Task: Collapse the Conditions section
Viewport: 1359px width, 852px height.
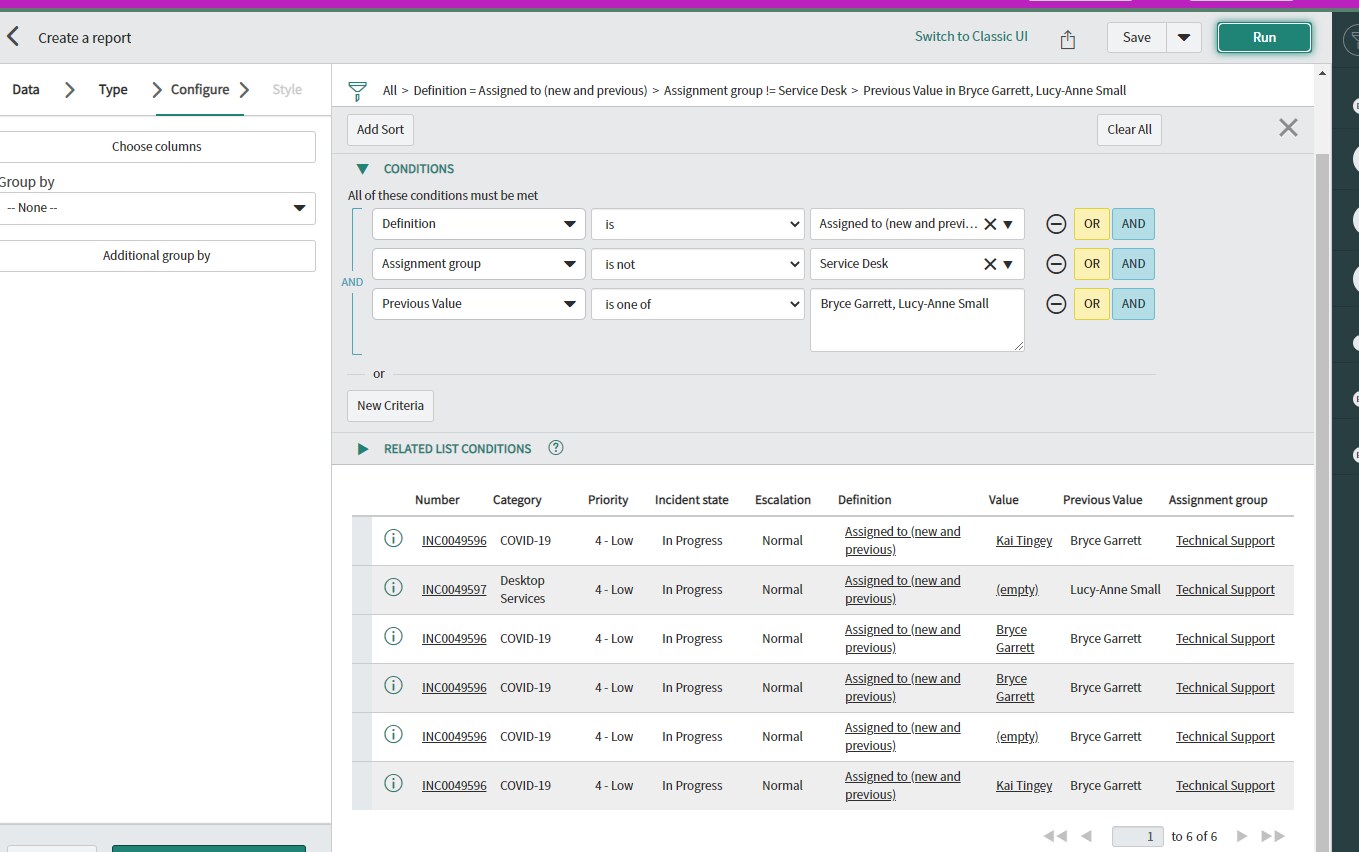Action: [362, 169]
